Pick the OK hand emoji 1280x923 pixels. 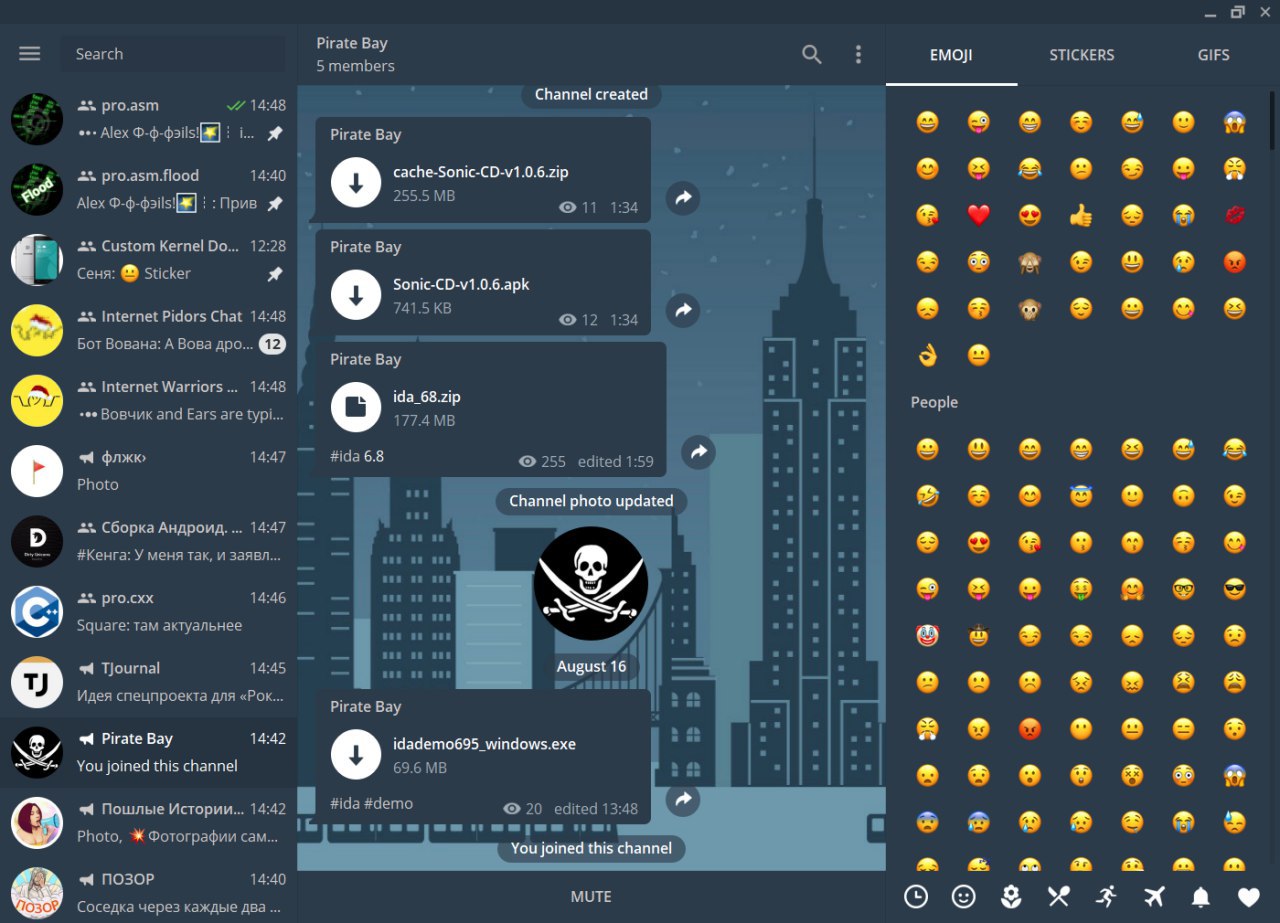[928, 355]
